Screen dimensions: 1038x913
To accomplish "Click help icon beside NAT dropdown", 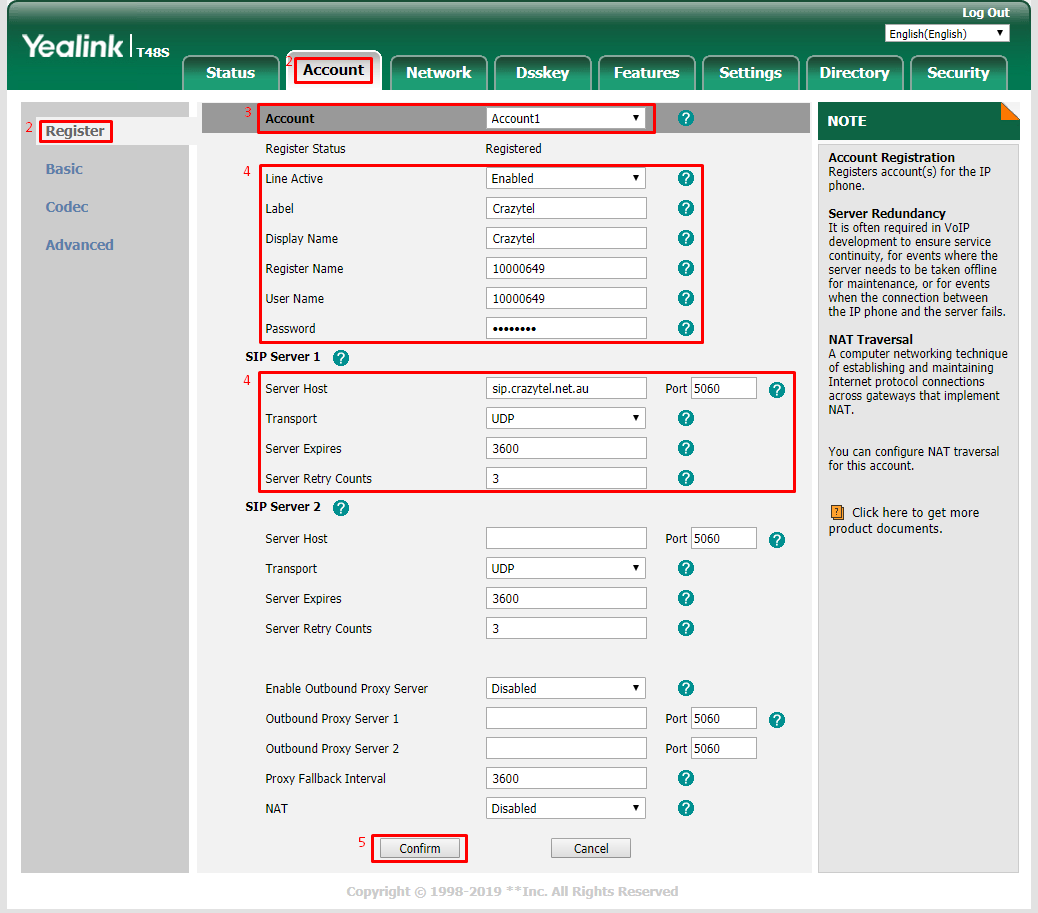I will [x=685, y=808].
